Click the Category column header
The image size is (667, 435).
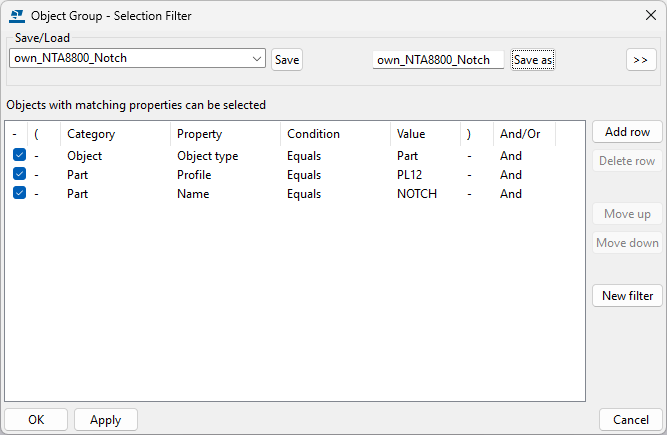click(91, 134)
